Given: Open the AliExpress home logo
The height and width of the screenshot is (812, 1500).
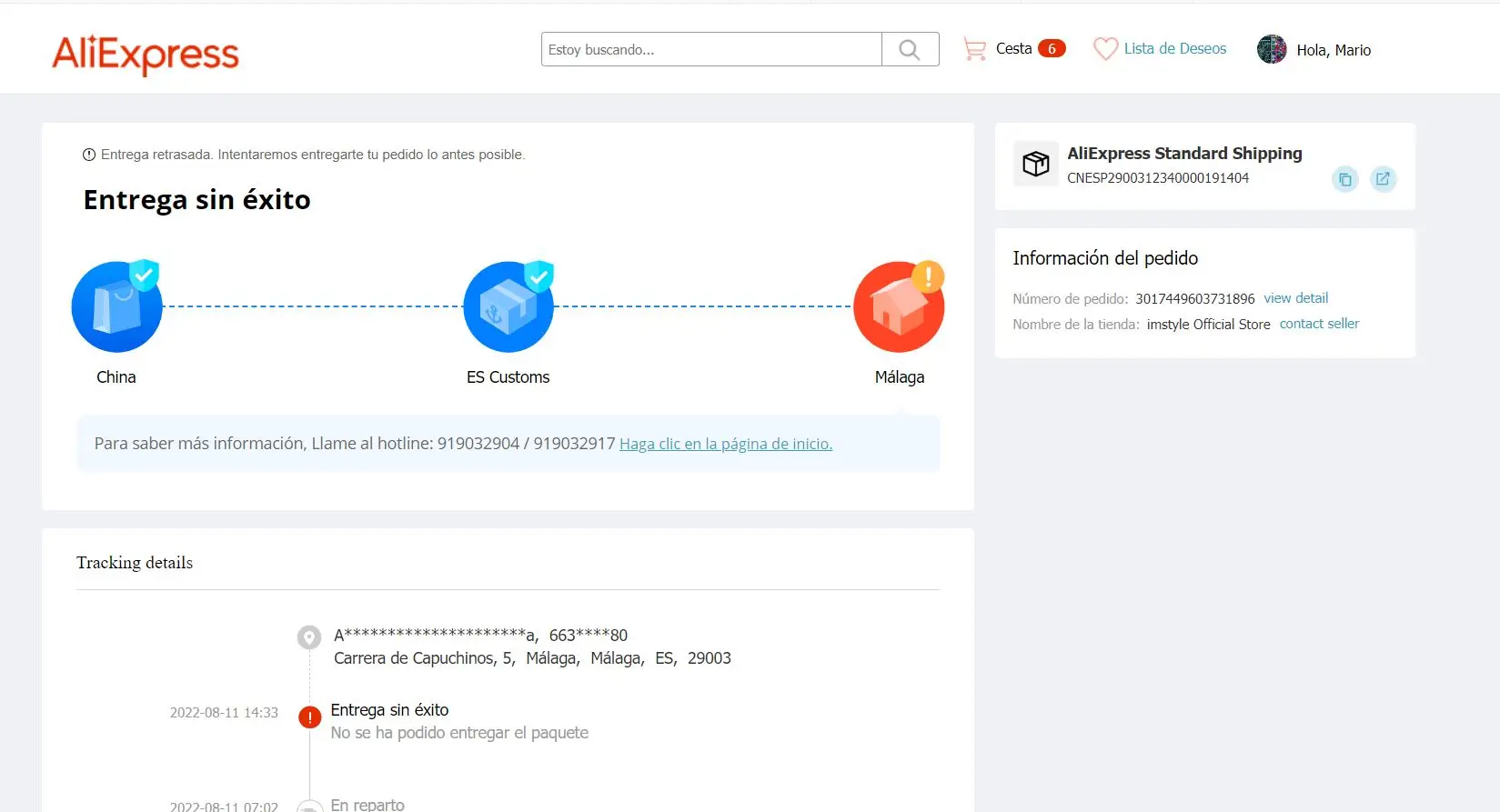Looking at the screenshot, I should (x=146, y=55).
